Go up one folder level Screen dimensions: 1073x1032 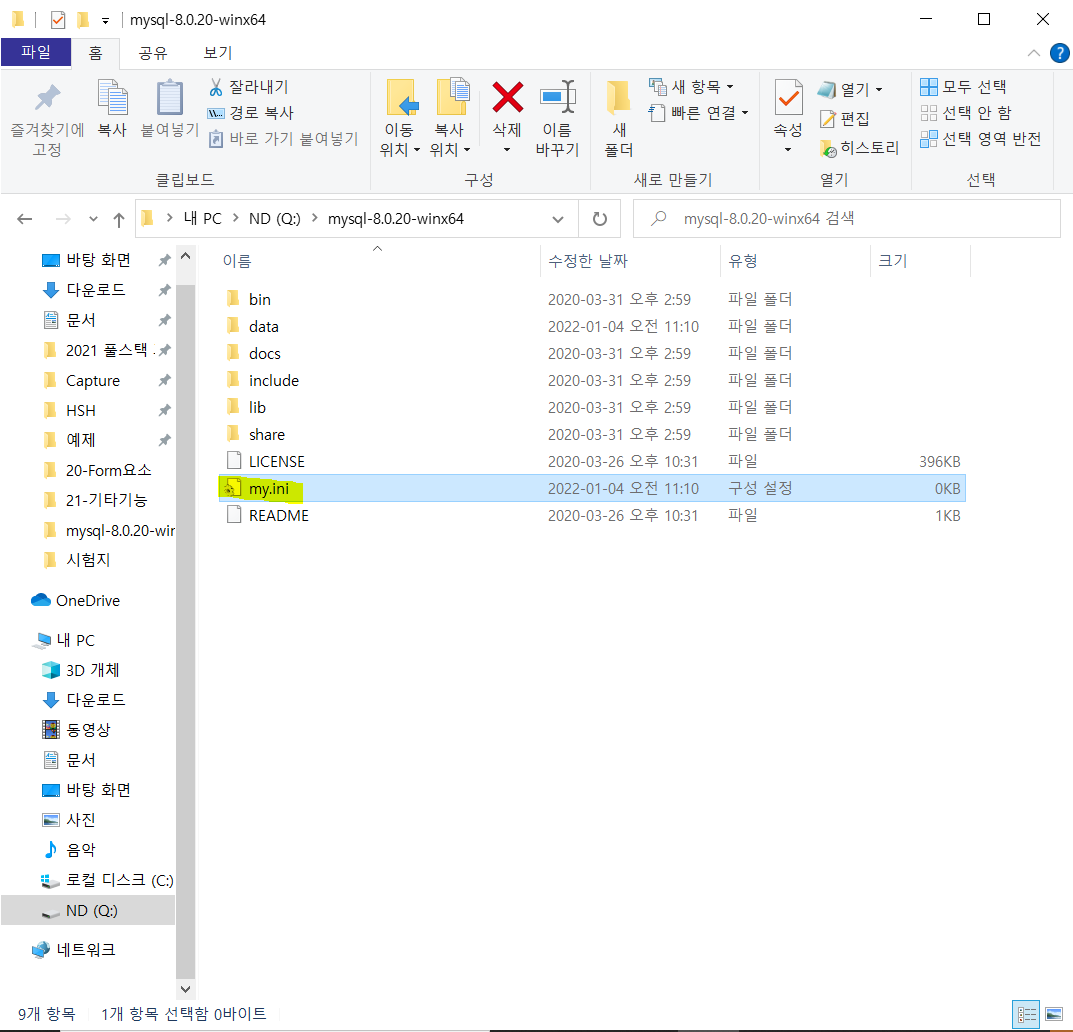tap(118, 220)
